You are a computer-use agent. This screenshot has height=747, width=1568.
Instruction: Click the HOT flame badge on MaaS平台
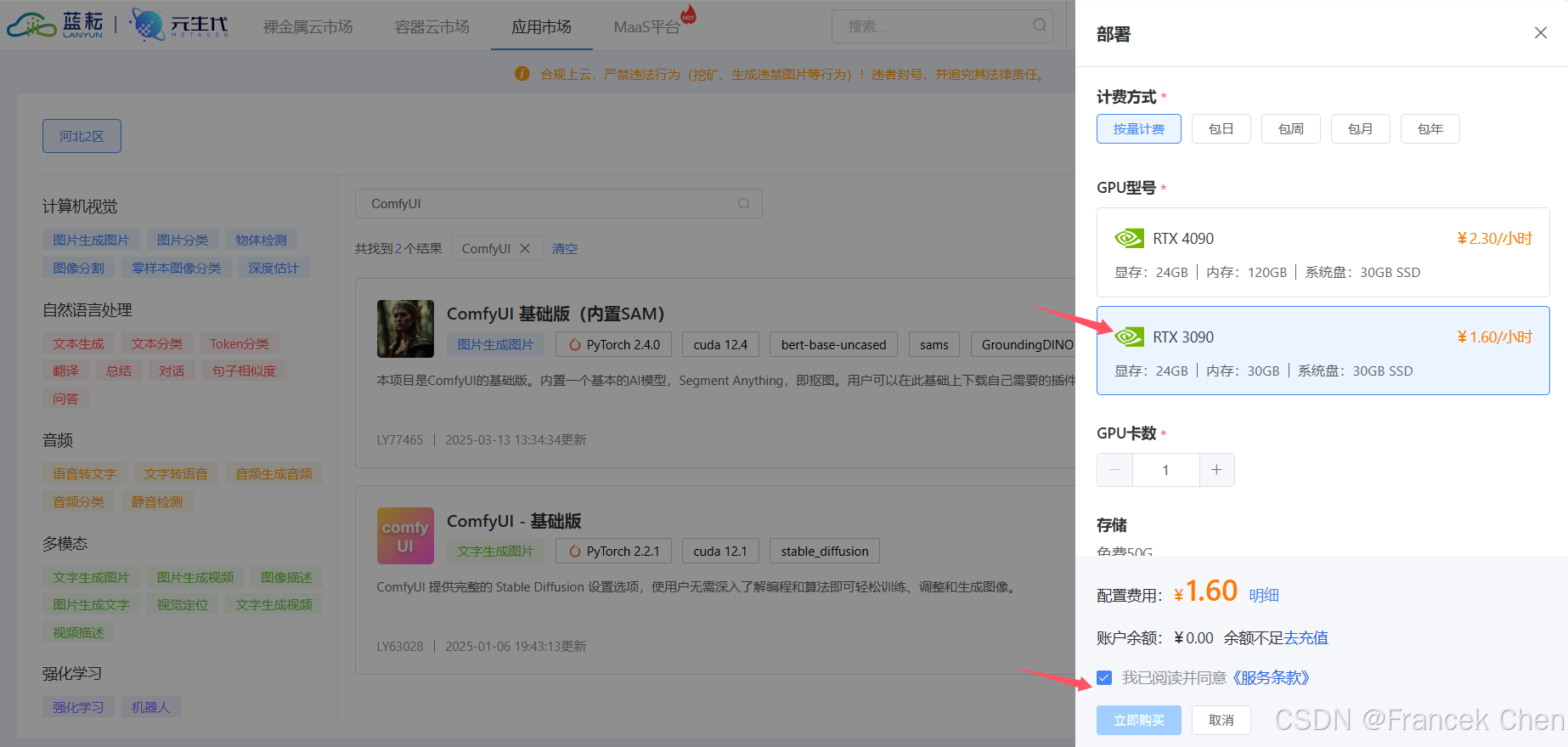[x=688, y=14]
